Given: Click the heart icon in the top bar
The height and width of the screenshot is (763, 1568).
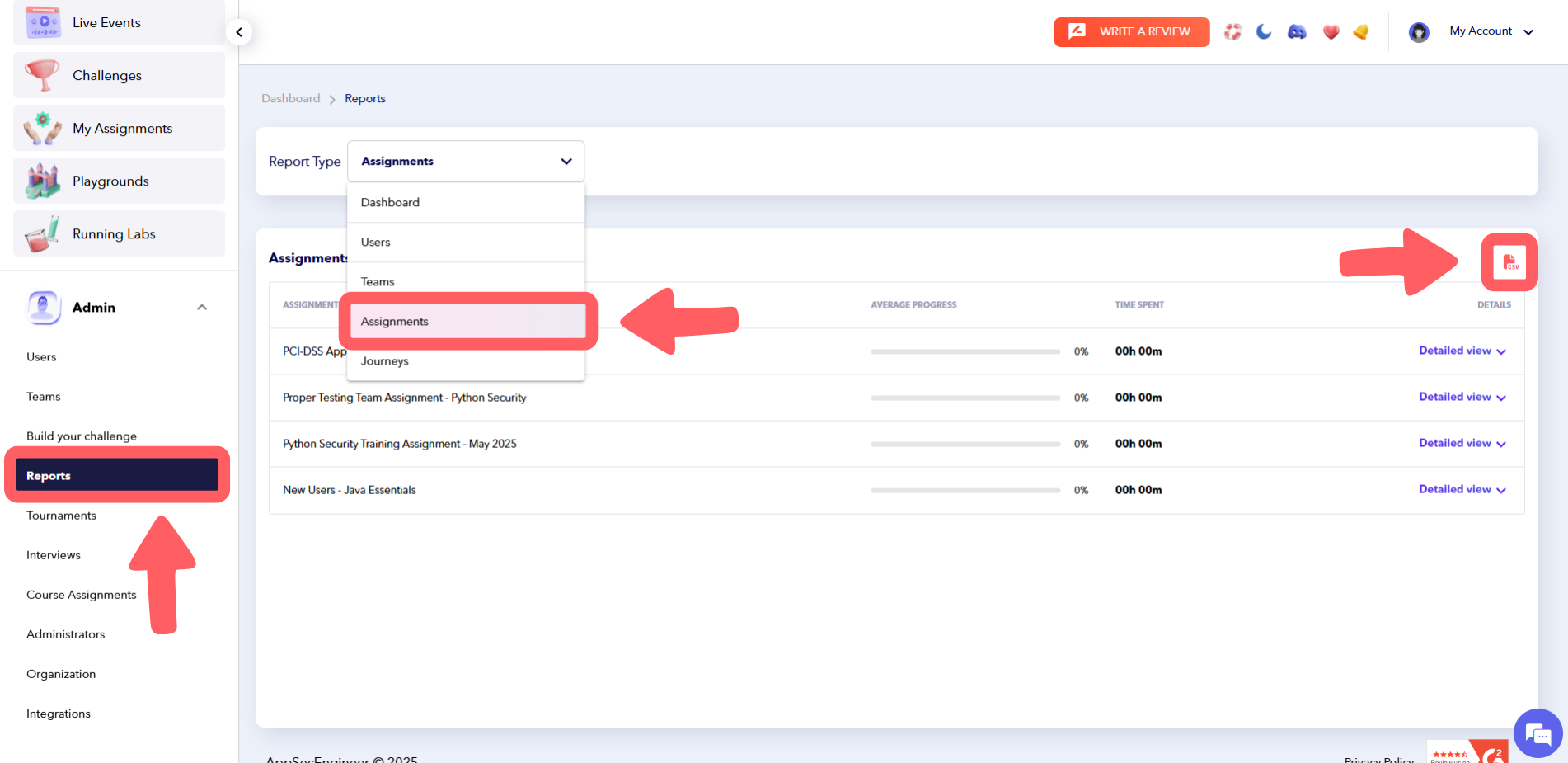Looking at the screenshot, I should pyautogui.click(x=1330, y=31).
